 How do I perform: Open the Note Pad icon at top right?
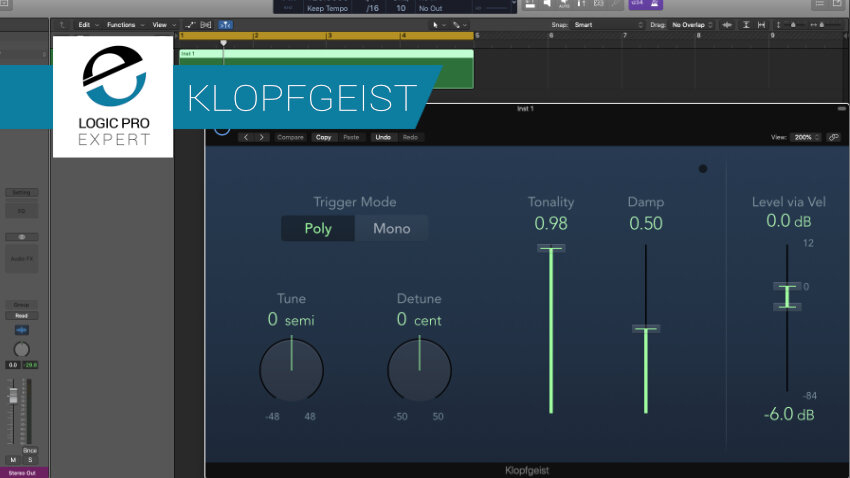837,4
